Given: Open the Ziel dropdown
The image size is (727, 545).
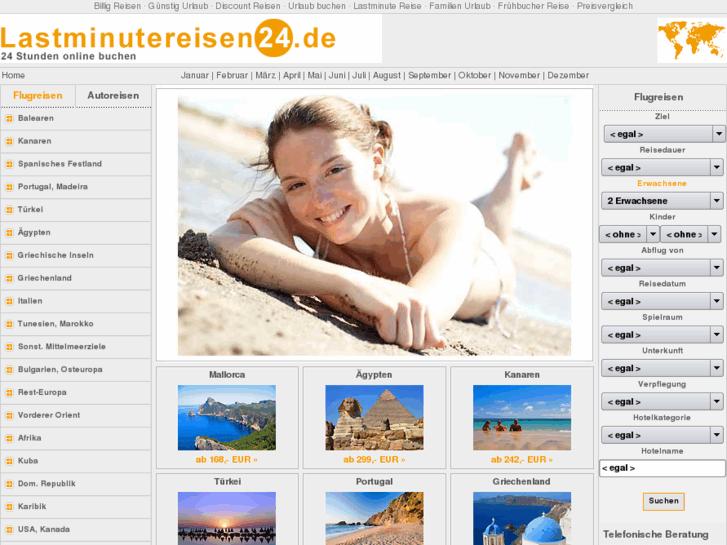Looking at the screenshot, I should 664,134.
